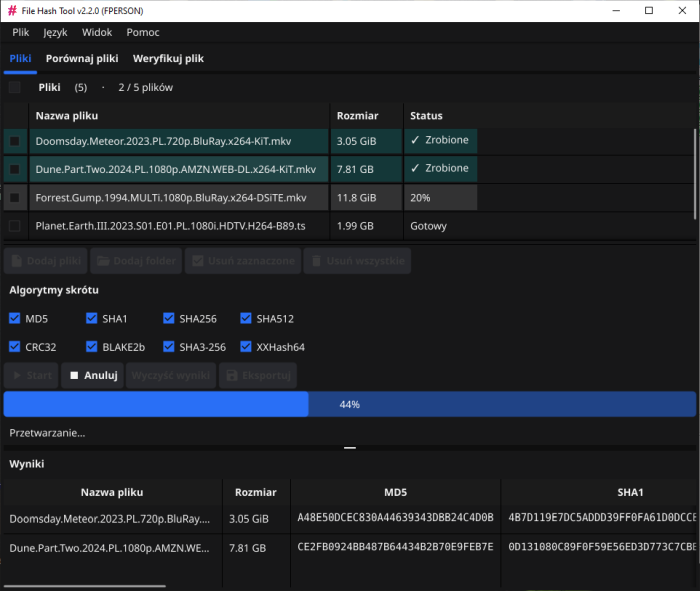Click the Start button
Image resolution: width=700 pixels, height=591 pixels.
[x=31, y=375]
